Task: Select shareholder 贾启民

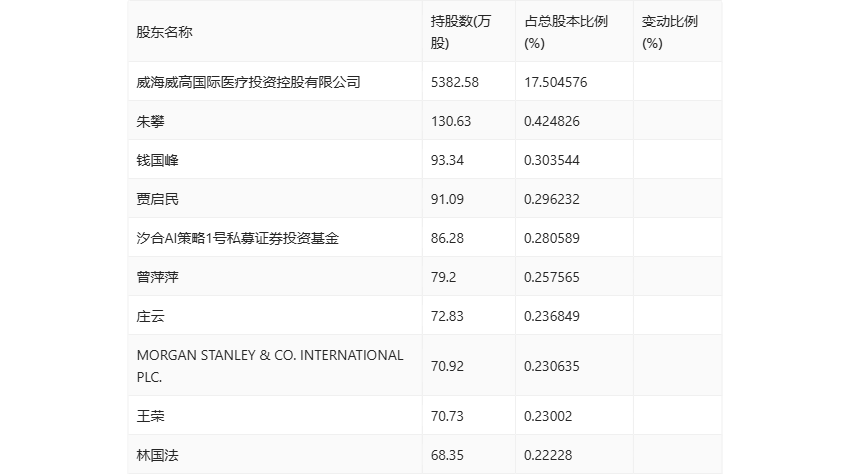Action: tap(157, 199)
